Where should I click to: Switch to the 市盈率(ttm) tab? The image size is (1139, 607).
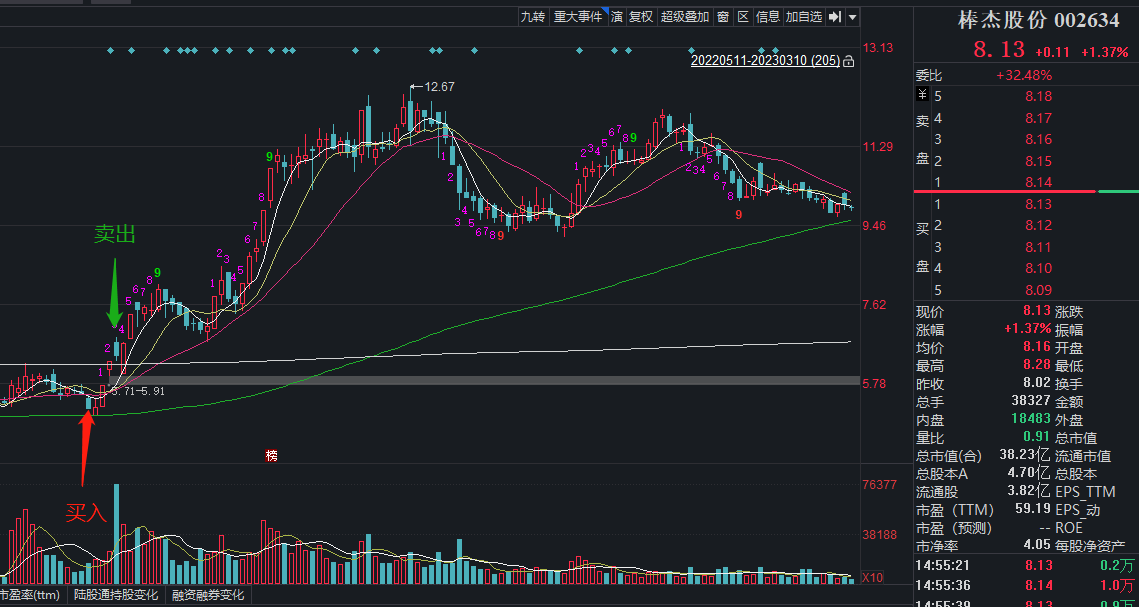pyautogui.click(x=30, y=596)
